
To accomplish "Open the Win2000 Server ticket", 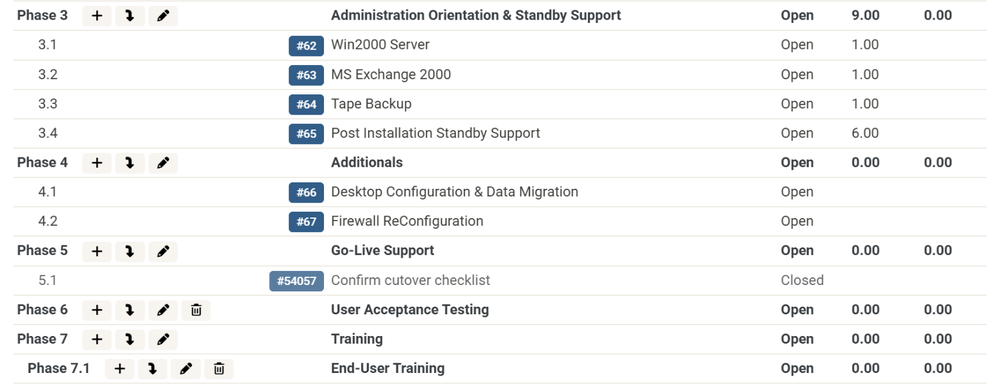I will pyautogui.click(x=380, y=45).
